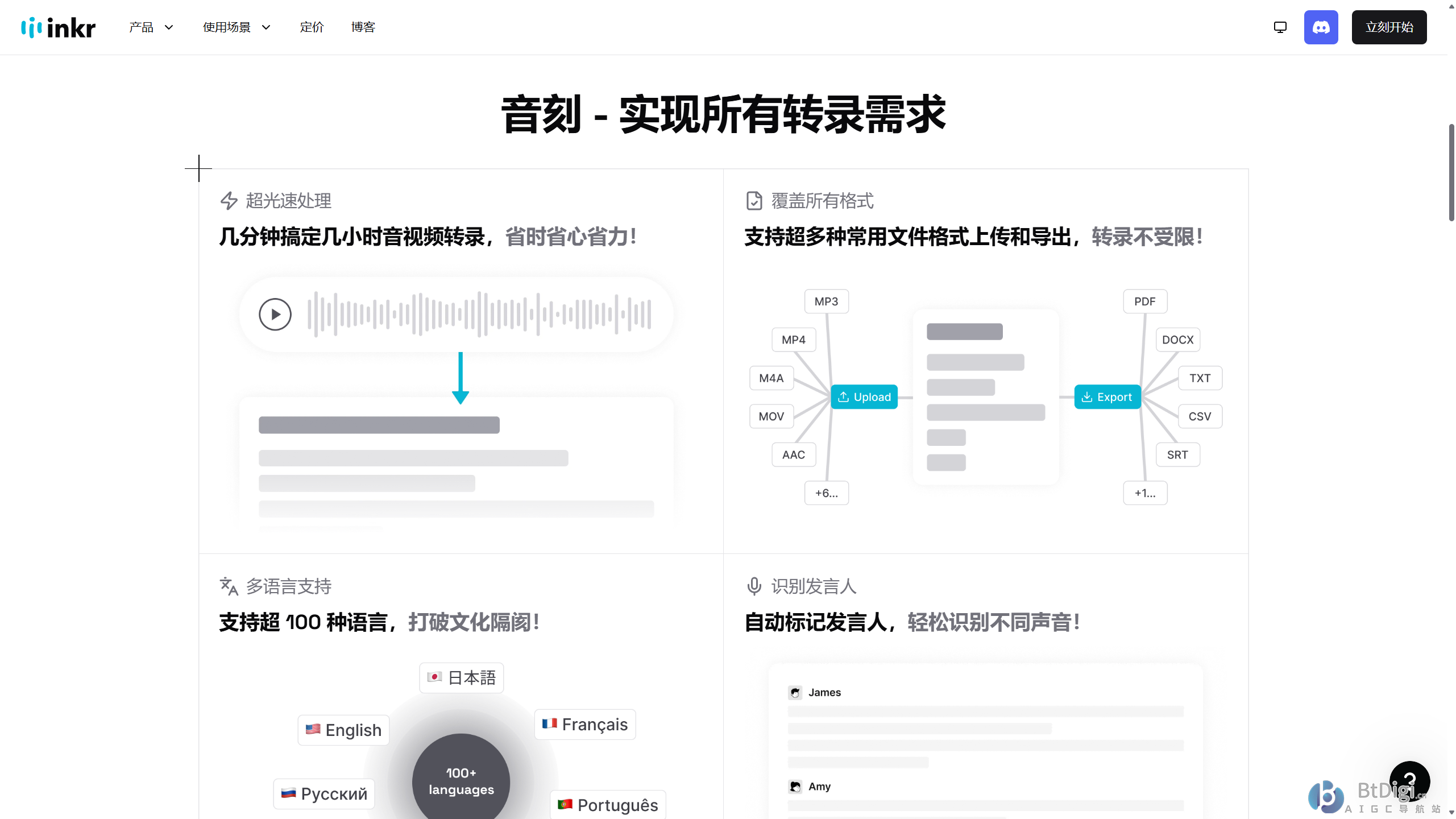Click the file-check format icon
1456x819 pixels.
tap(754, 201)
